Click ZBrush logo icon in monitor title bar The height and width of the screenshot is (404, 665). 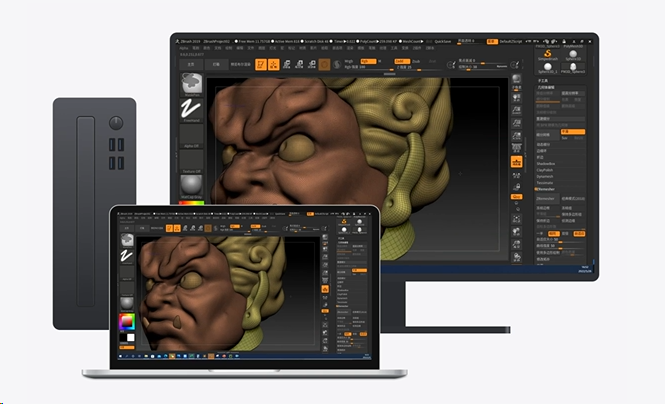click(x=177, y=42)
